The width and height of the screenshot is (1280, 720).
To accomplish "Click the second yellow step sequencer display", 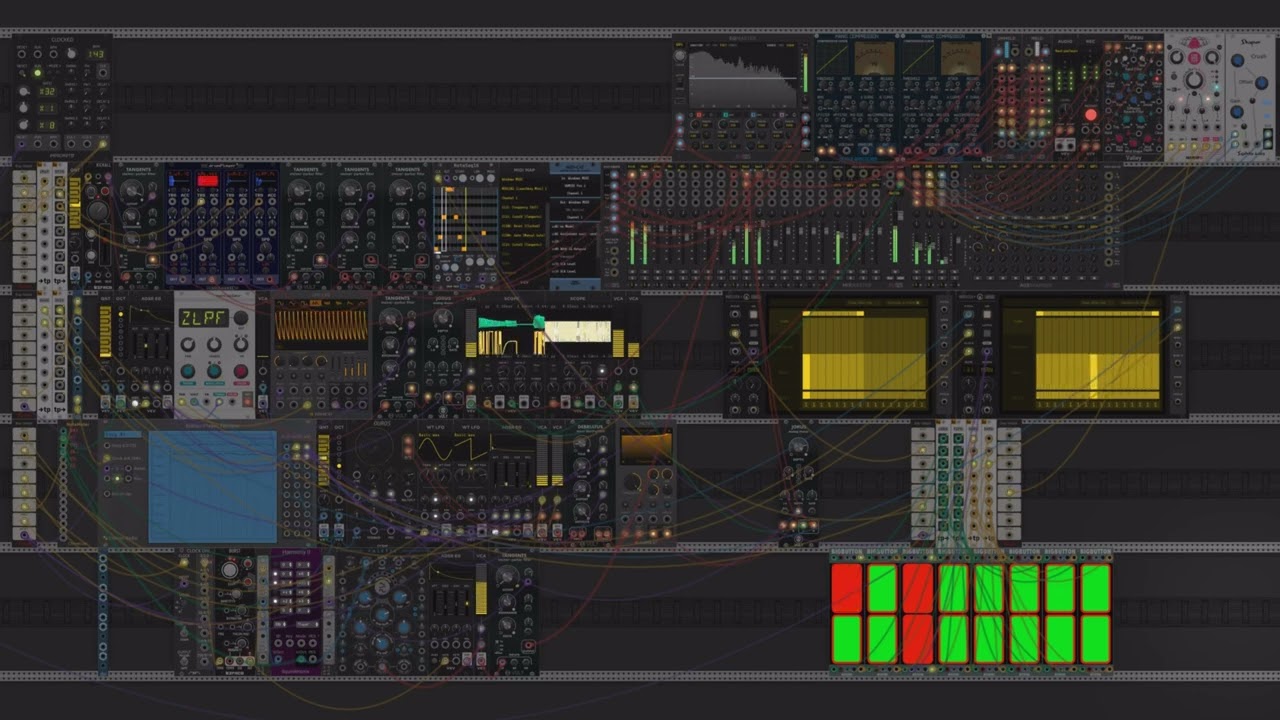I will (1083, 354).
